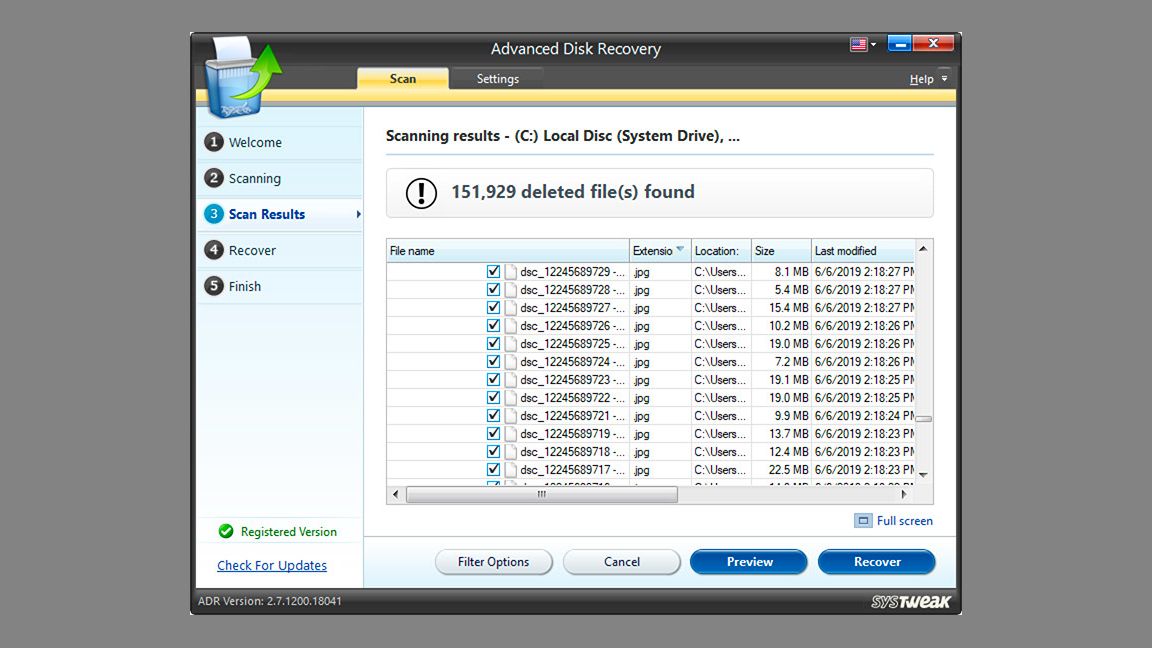This screenshot has width=1152, height=648.
Task: Click the Scan Results step arrow
Action: 358,215
